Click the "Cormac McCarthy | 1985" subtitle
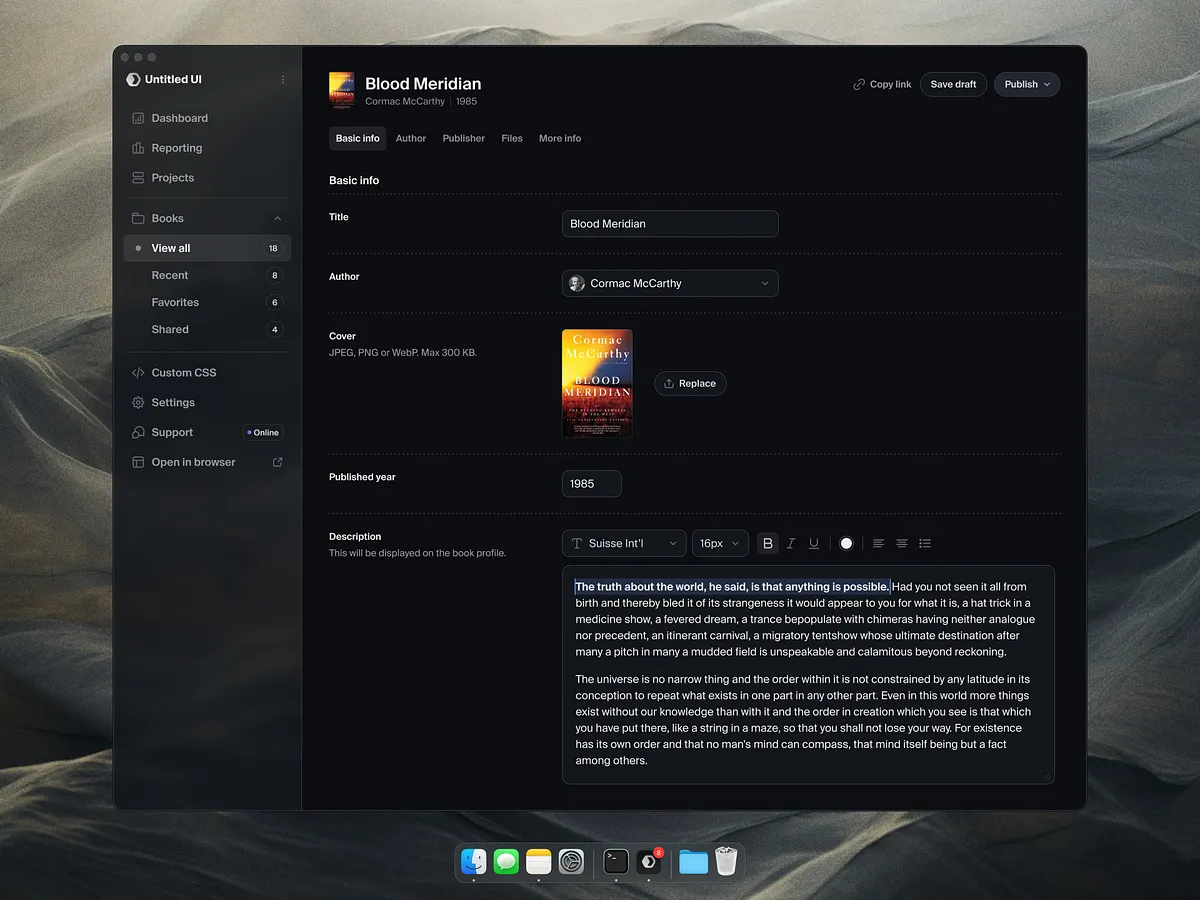This screenshot has width=1200, height=900. tap(421, 102)
